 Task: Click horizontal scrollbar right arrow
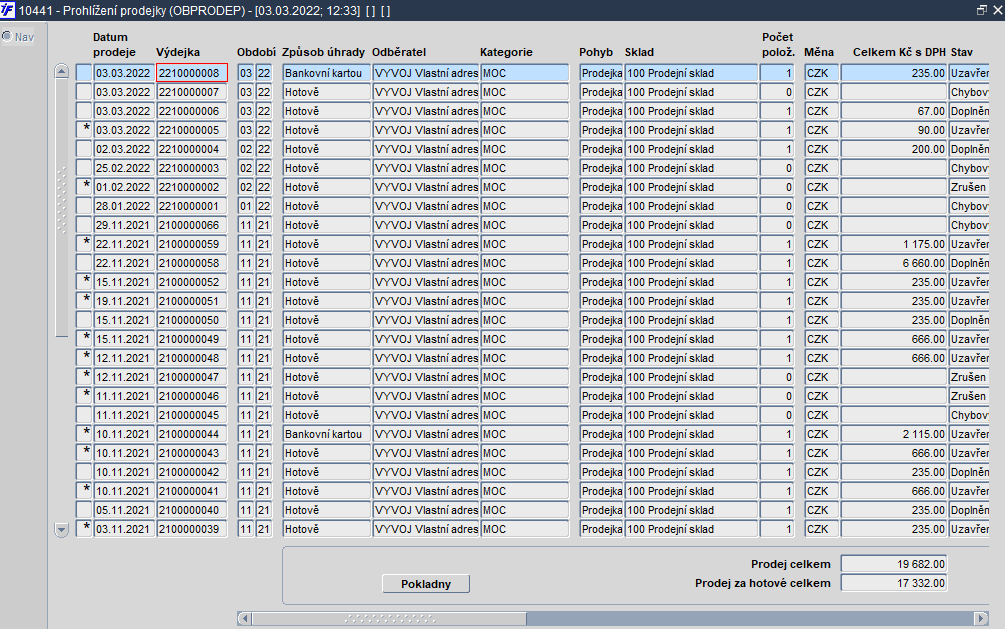(x=981, y=619)
